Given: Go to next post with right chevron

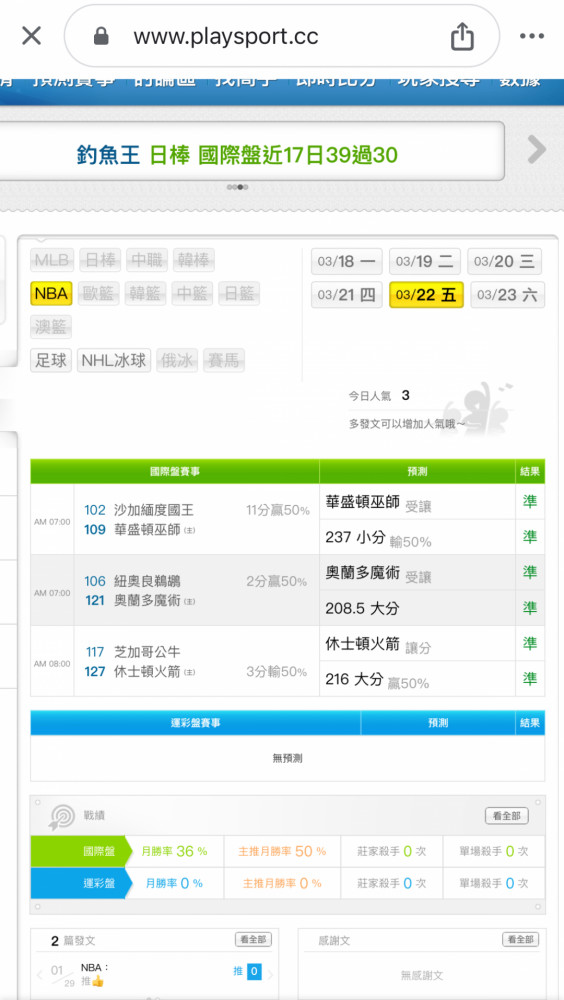Looking at the screenshot, I should 269,974.
